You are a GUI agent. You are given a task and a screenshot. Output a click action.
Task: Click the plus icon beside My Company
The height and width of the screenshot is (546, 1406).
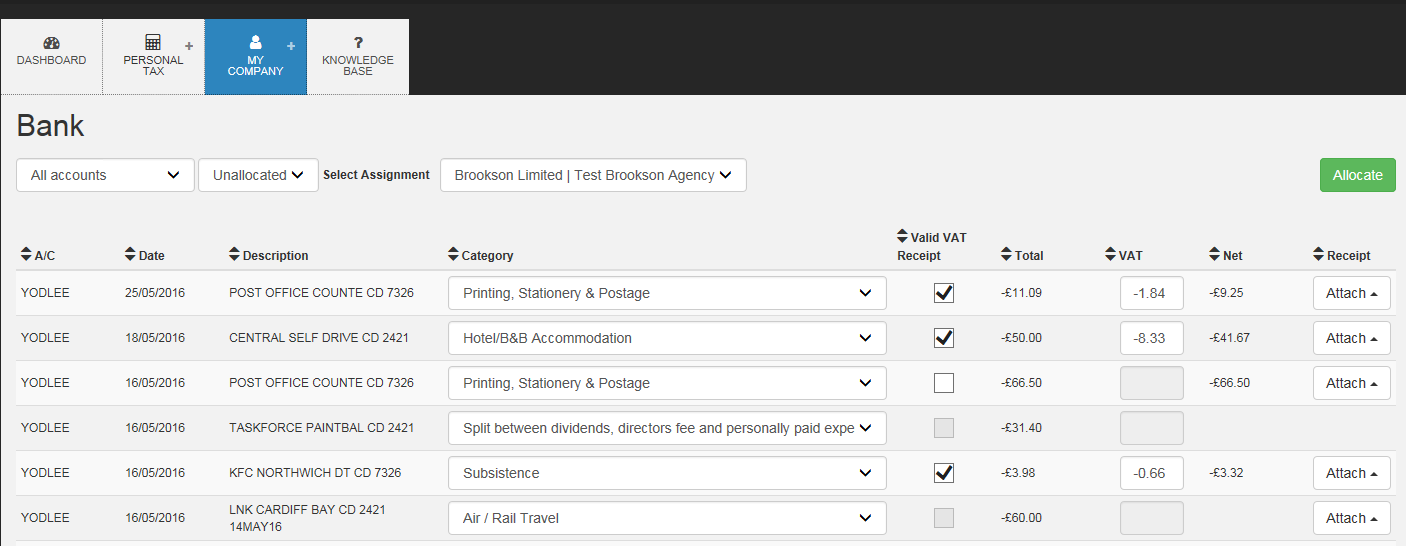(x=291, y=46)
